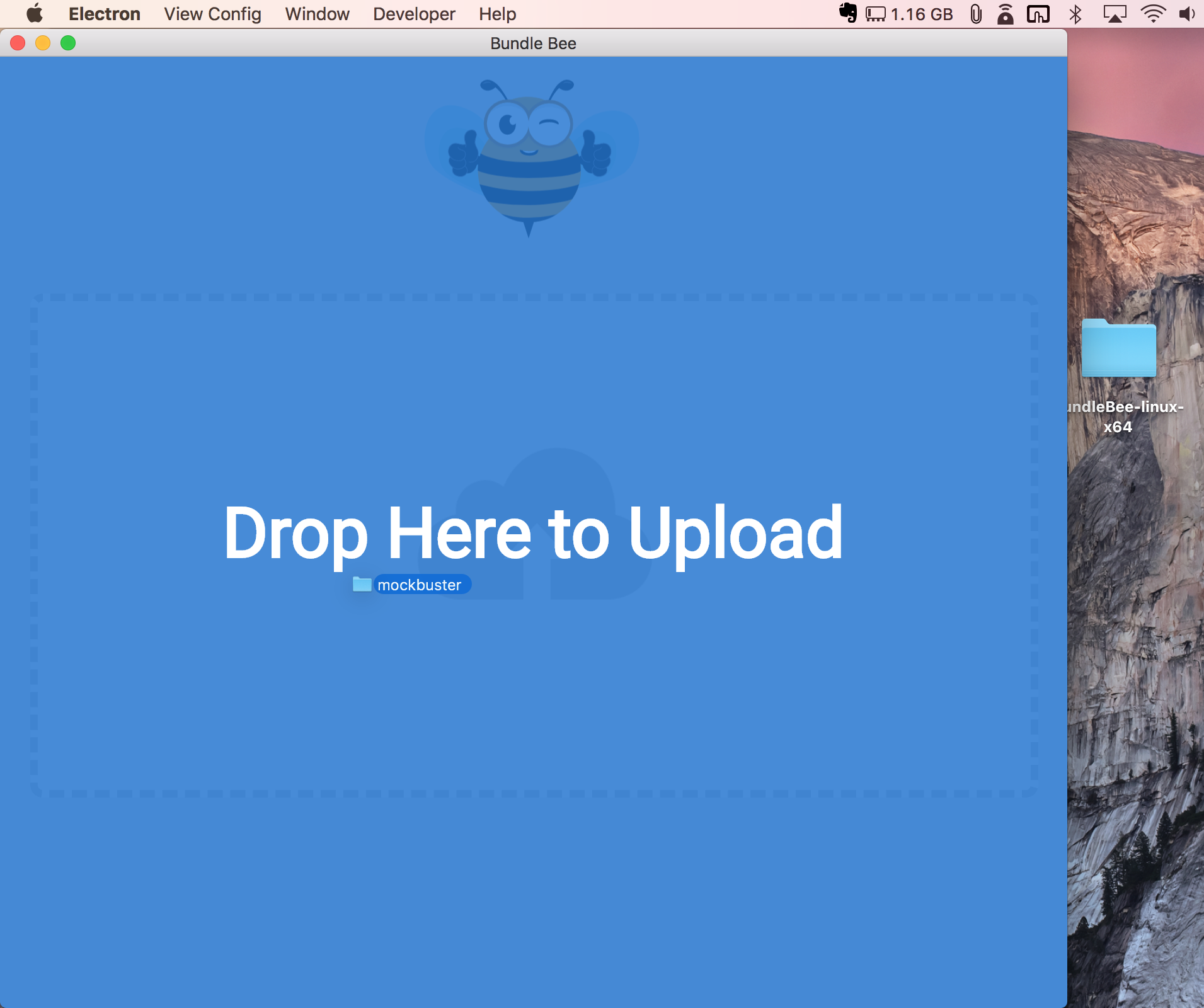The image size is (1204, 1008).
Task: Open the Developer menu
Action: (x=414, y=14)
